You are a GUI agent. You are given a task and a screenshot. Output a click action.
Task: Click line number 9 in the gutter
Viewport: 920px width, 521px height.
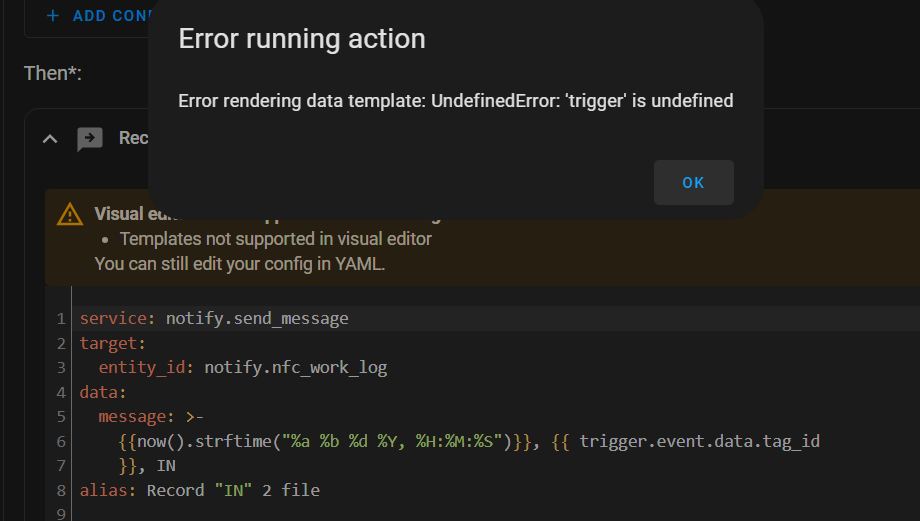pyautogui.click(x=61, y=514)
